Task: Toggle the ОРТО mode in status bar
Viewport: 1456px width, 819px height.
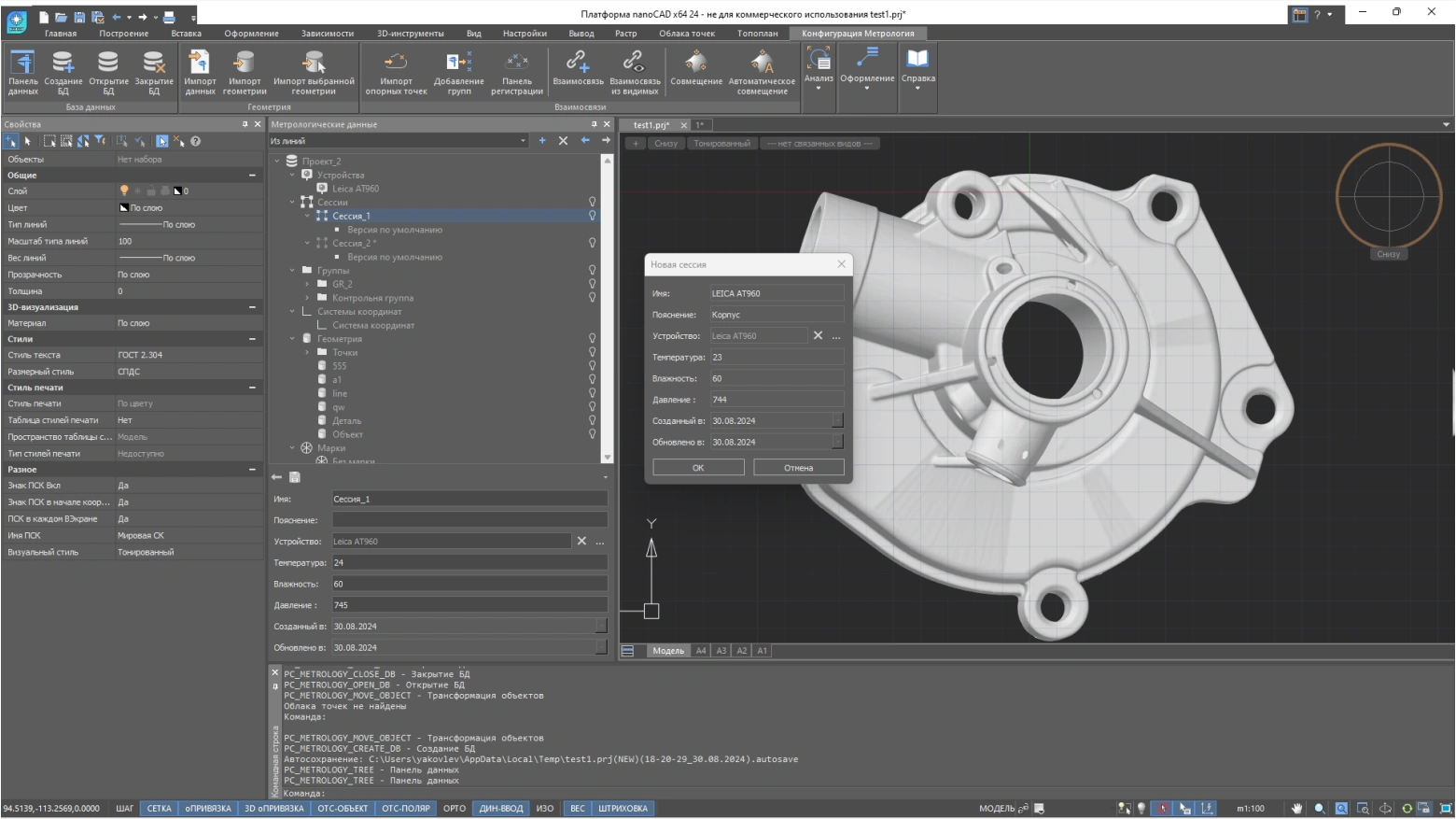Action: pos(455,809)
